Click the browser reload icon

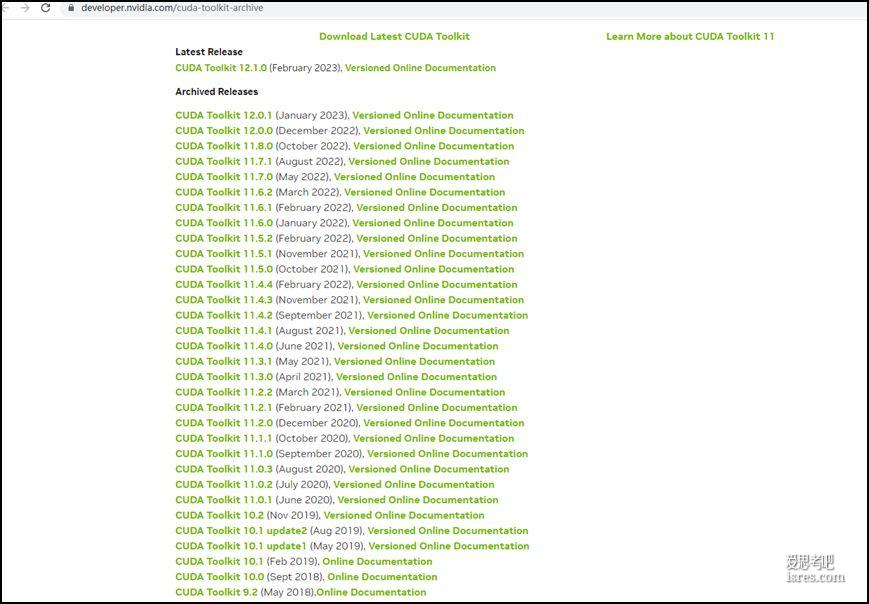(45, 8)
